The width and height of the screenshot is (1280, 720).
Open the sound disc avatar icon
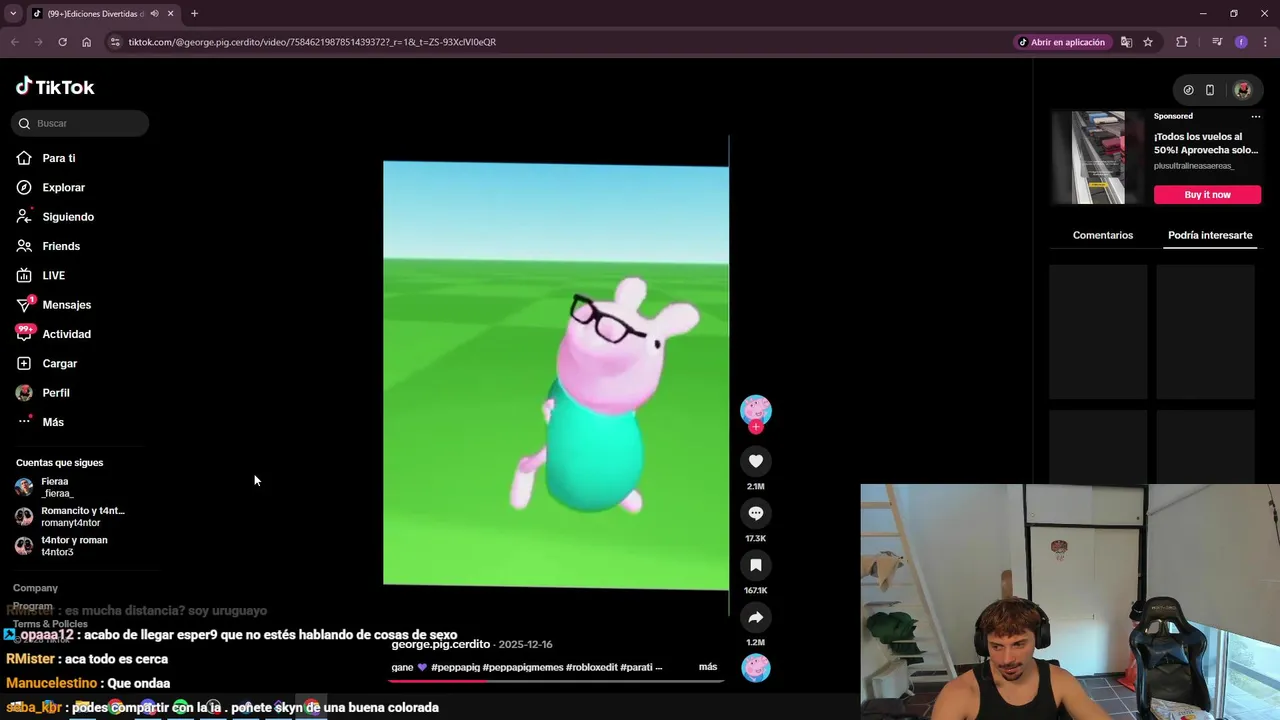tap(756, 667)
